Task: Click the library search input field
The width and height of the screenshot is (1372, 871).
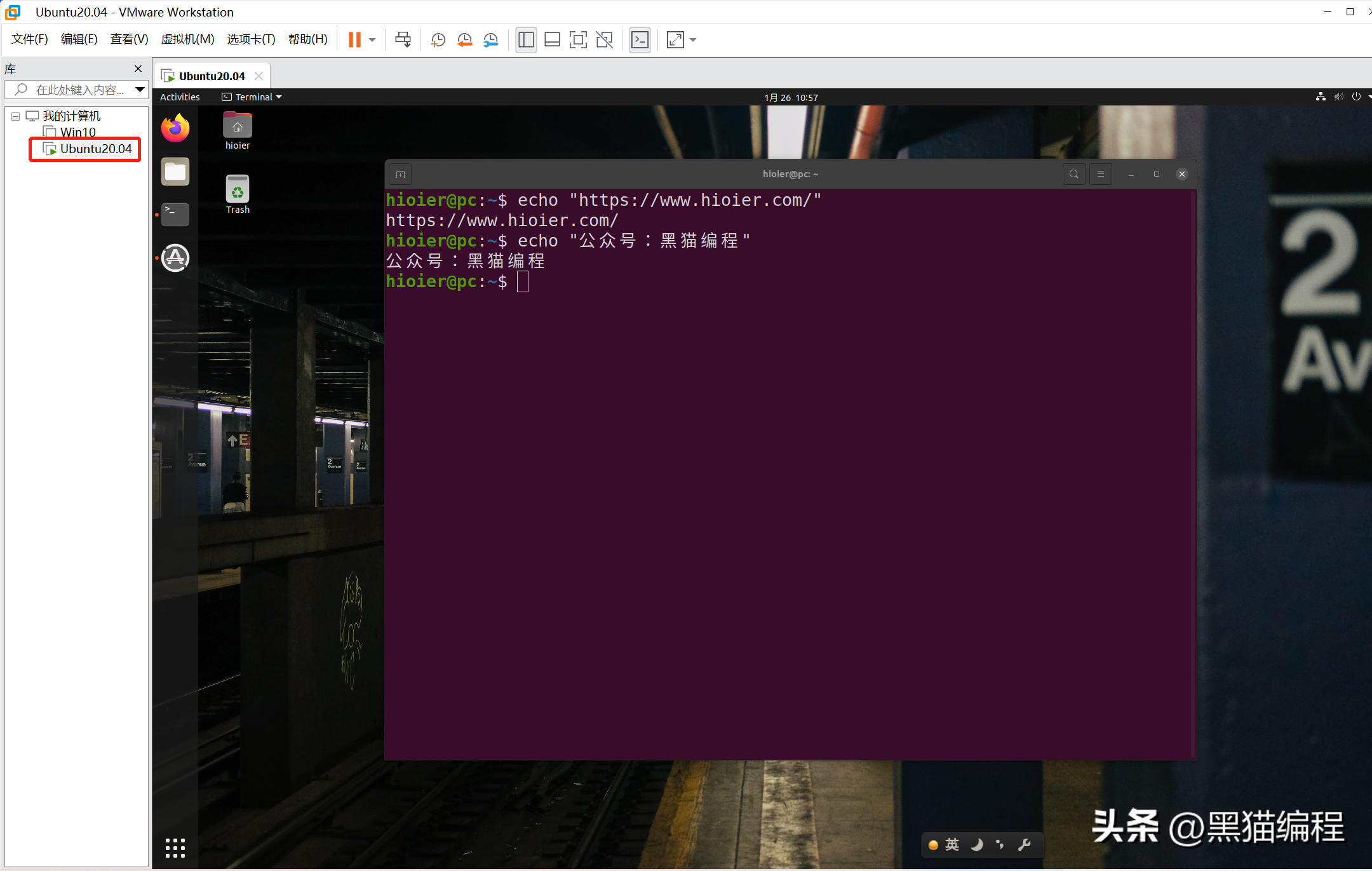Action: pos(79,90)
